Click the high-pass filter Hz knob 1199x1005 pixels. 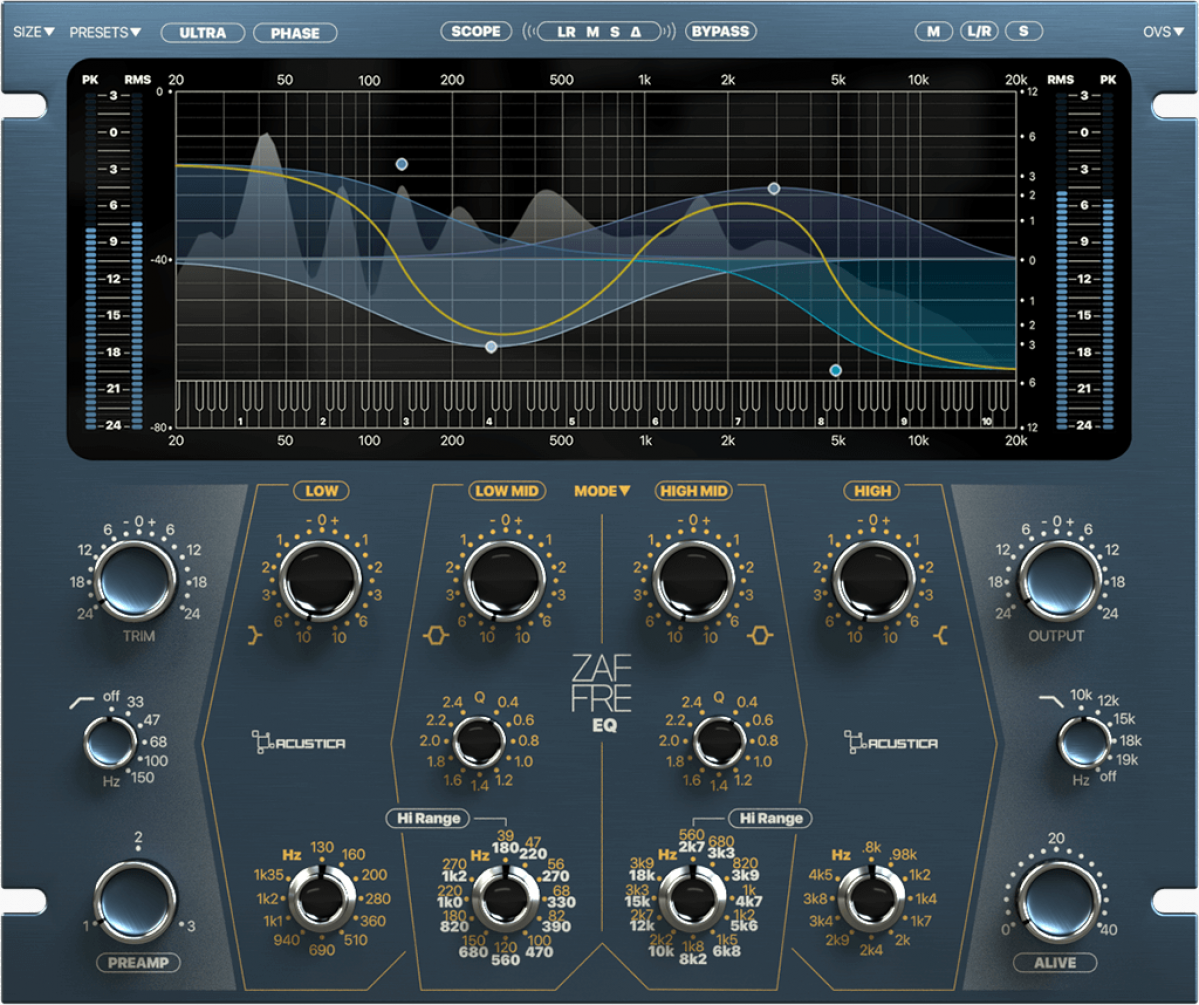pyautogui.click(x=110, y=742)
